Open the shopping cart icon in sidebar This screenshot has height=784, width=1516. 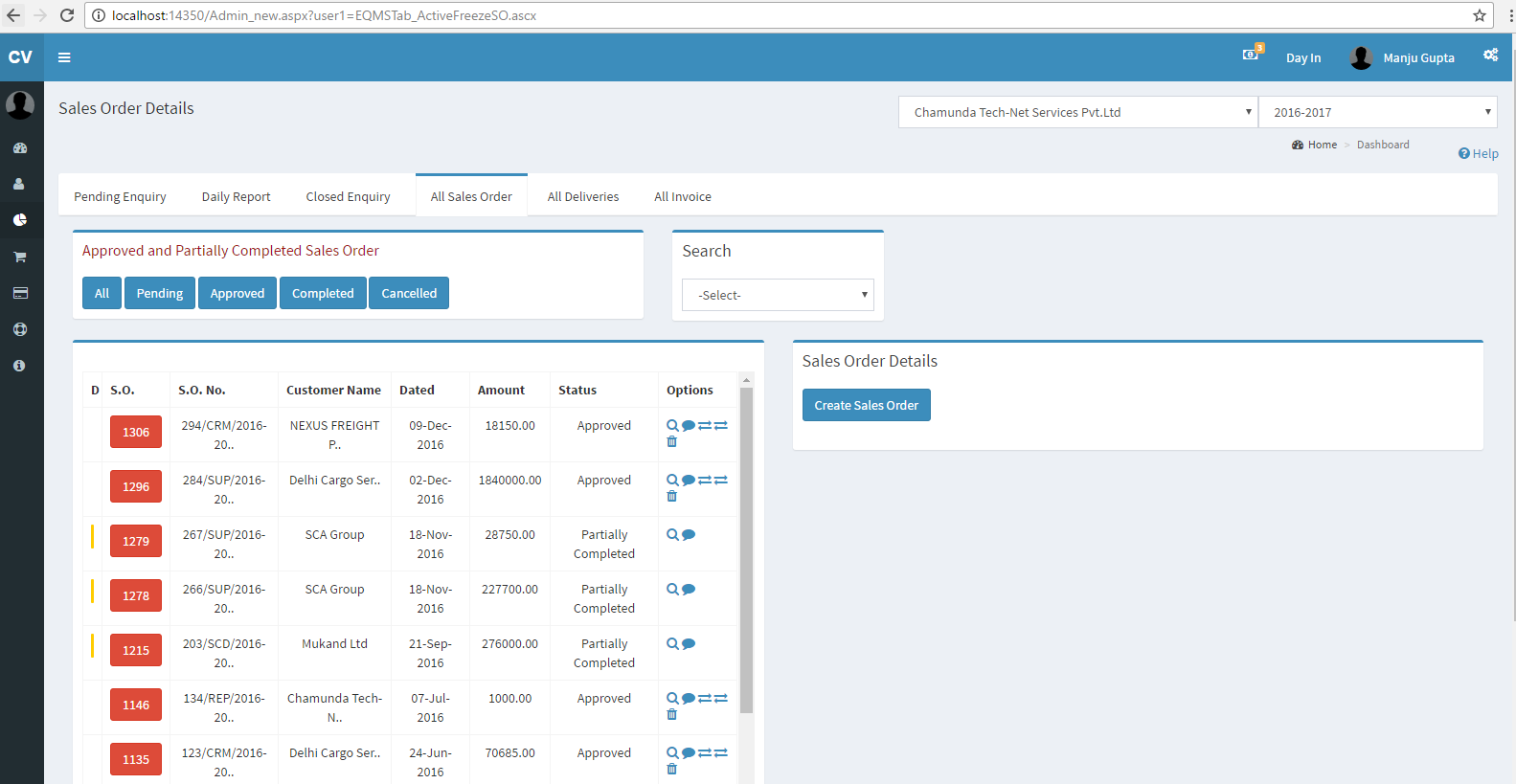point(20,257)
